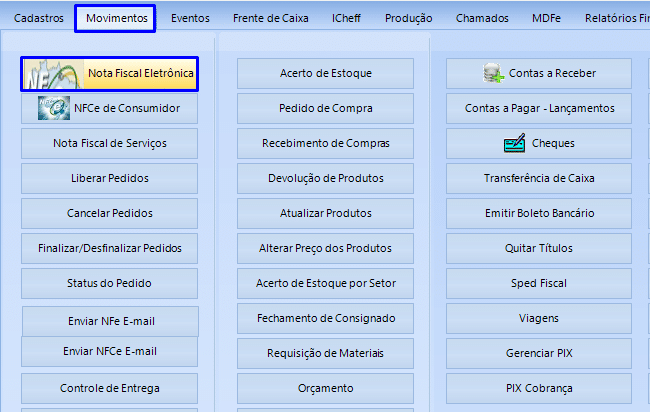
Task: Switch to the Cadastros tab
Action: 39,18
